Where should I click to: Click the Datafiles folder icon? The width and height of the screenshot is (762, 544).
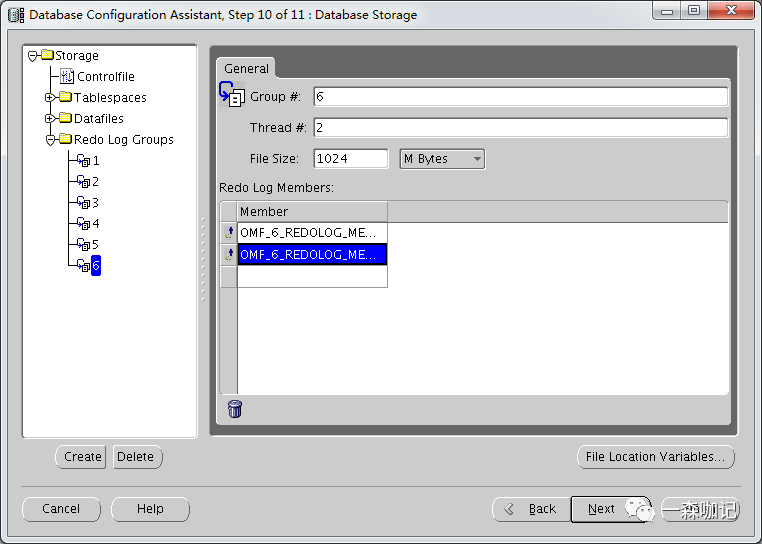66,118
